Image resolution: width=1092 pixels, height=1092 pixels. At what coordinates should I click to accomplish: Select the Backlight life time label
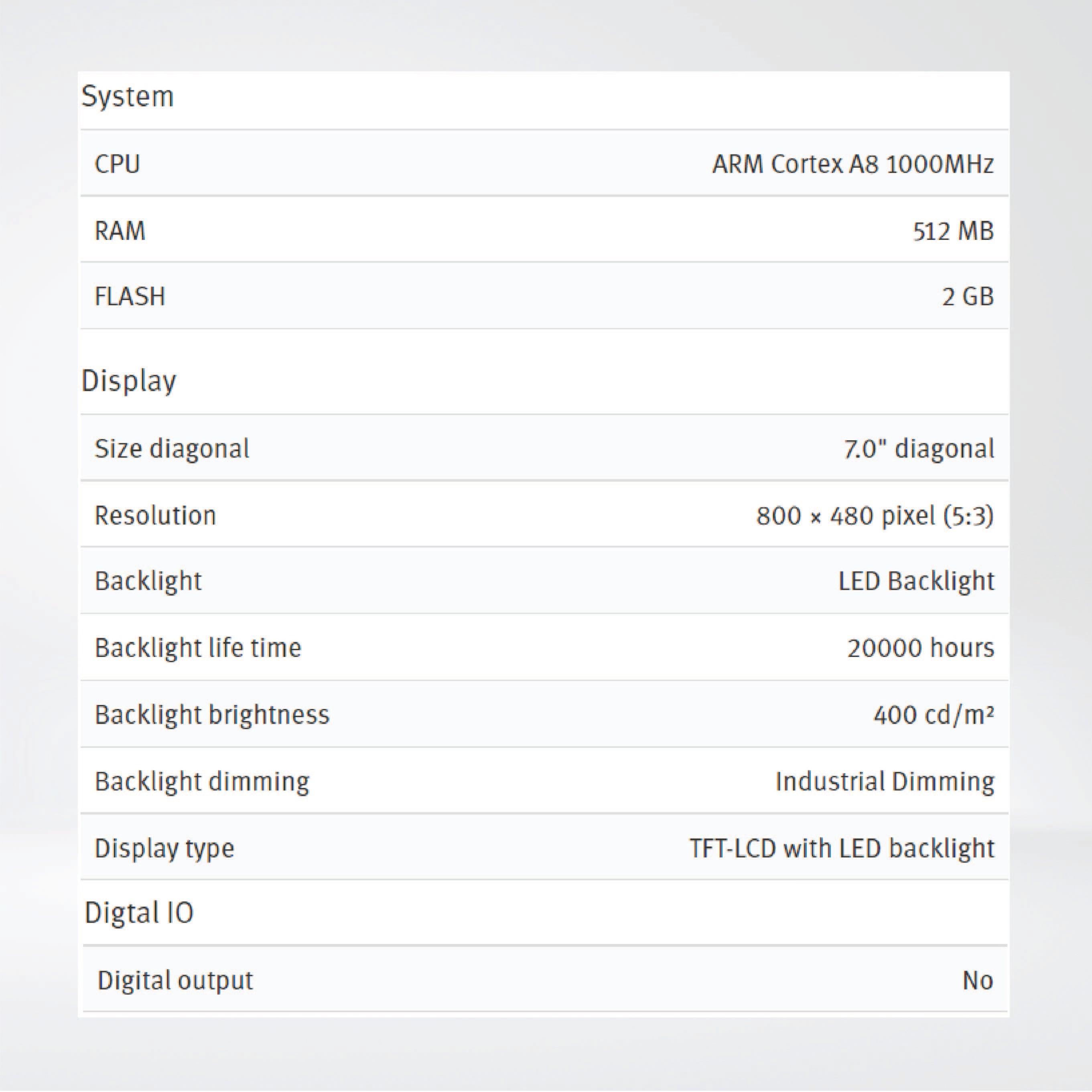(x=198, y=648)
